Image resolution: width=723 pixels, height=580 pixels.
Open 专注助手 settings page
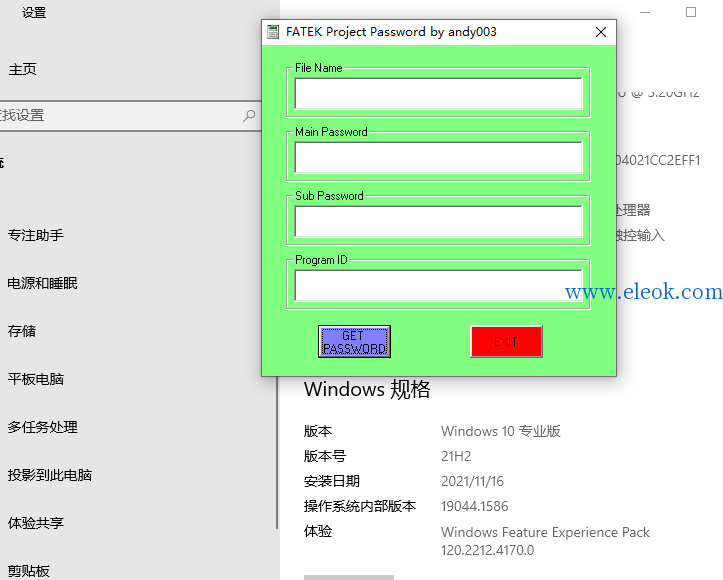click(x=36, y=235)
